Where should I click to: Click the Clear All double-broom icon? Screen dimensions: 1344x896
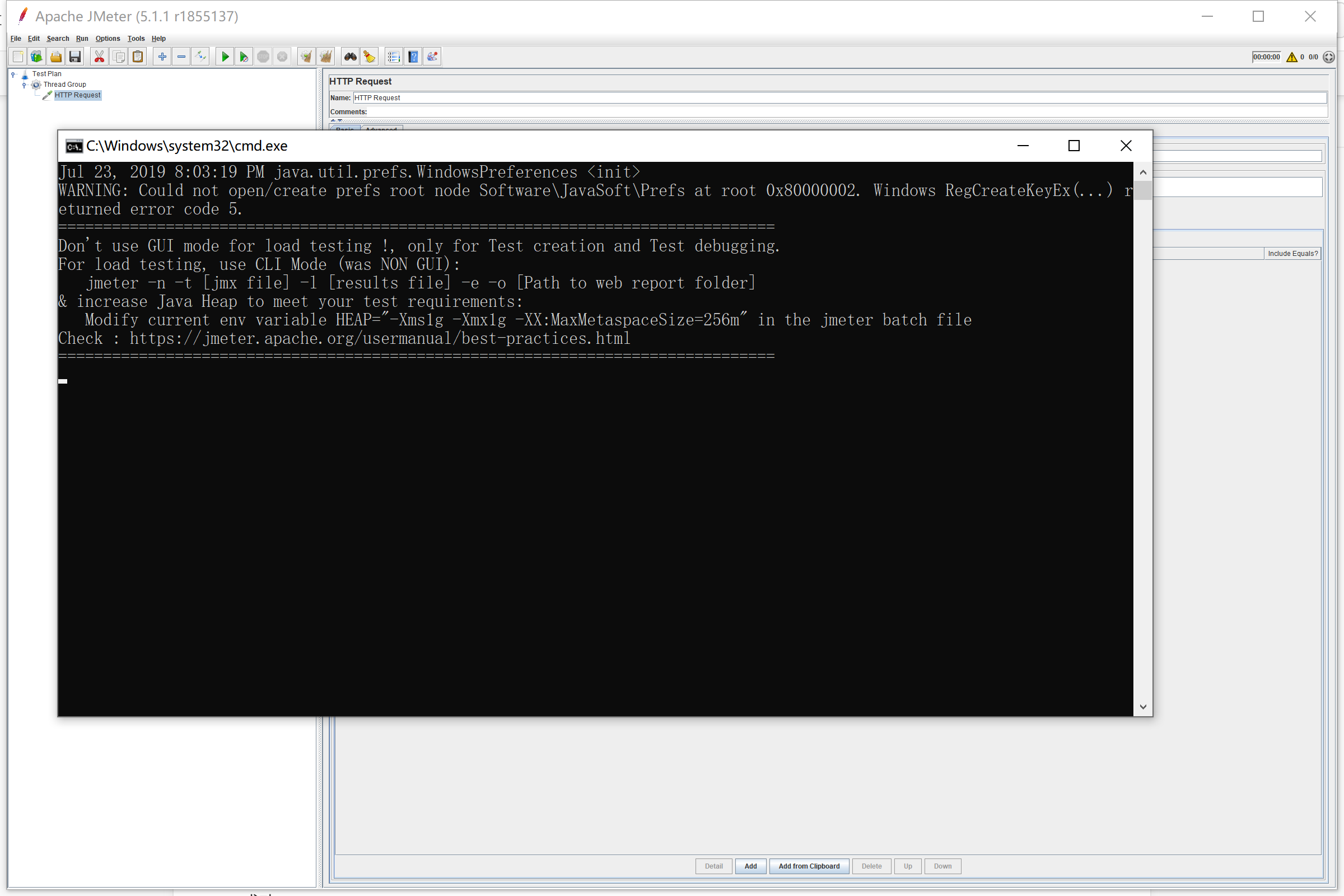[326, 57]
